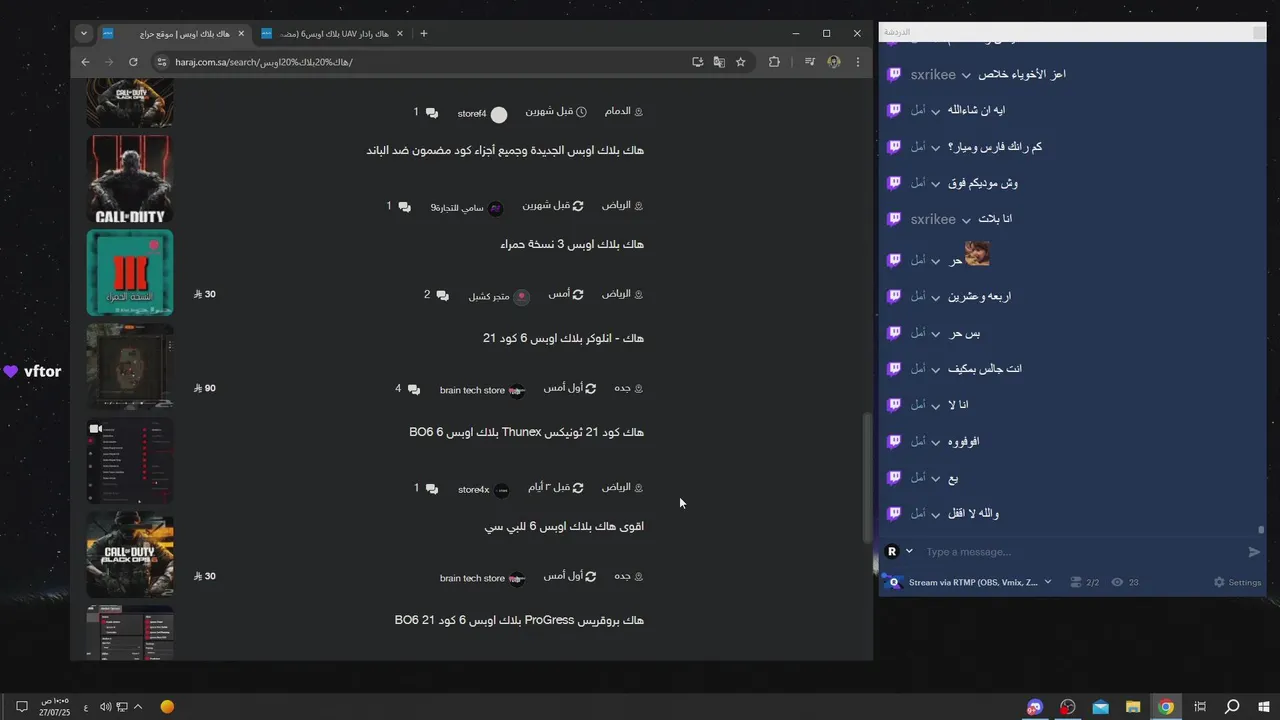Close the 'هاك بلاك اوبس | موقع حراج' tab
The width and height of the screenshot is (1280, 720).
point(241,33)
